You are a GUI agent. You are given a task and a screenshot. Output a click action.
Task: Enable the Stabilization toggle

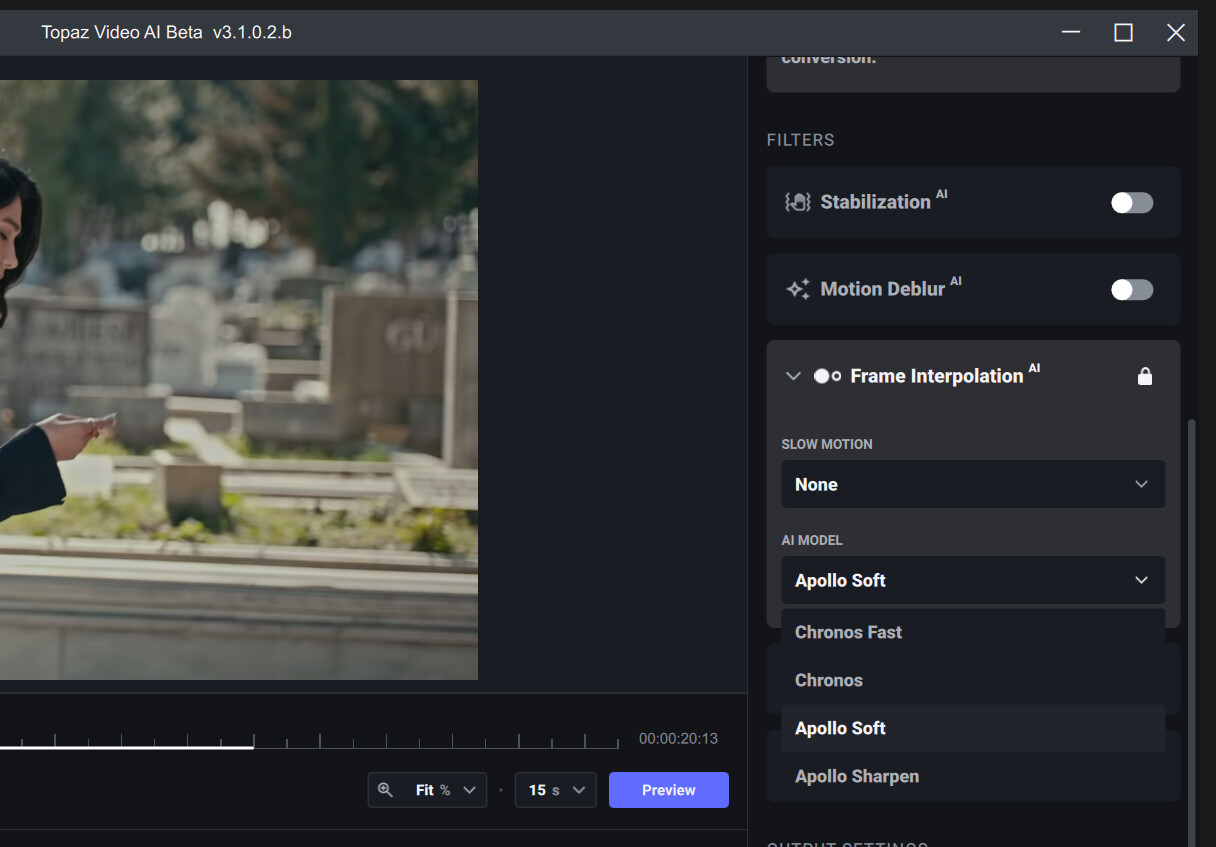coord(1131,203)
